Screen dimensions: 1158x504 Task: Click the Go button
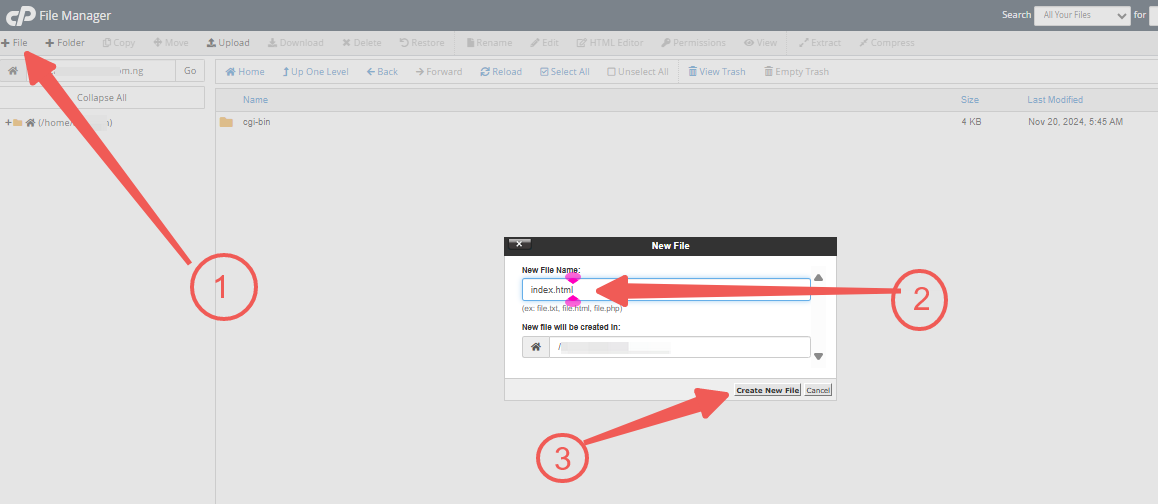[x=190, y=71]
